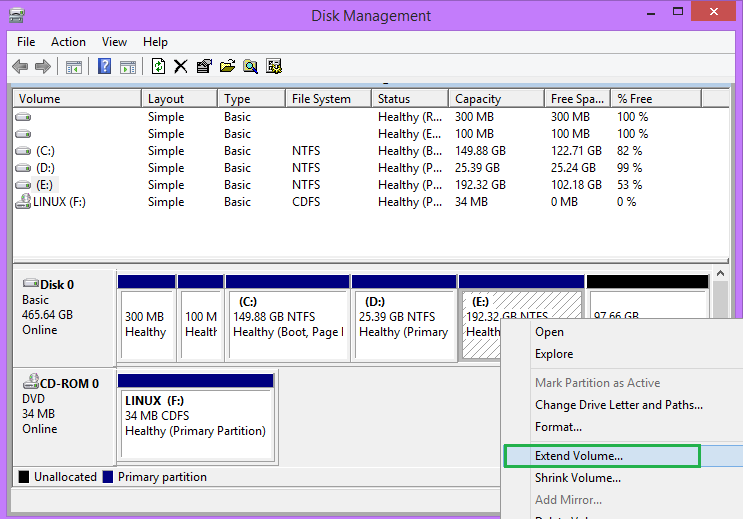Click the Refresh toolbar icon

[158, 66]
